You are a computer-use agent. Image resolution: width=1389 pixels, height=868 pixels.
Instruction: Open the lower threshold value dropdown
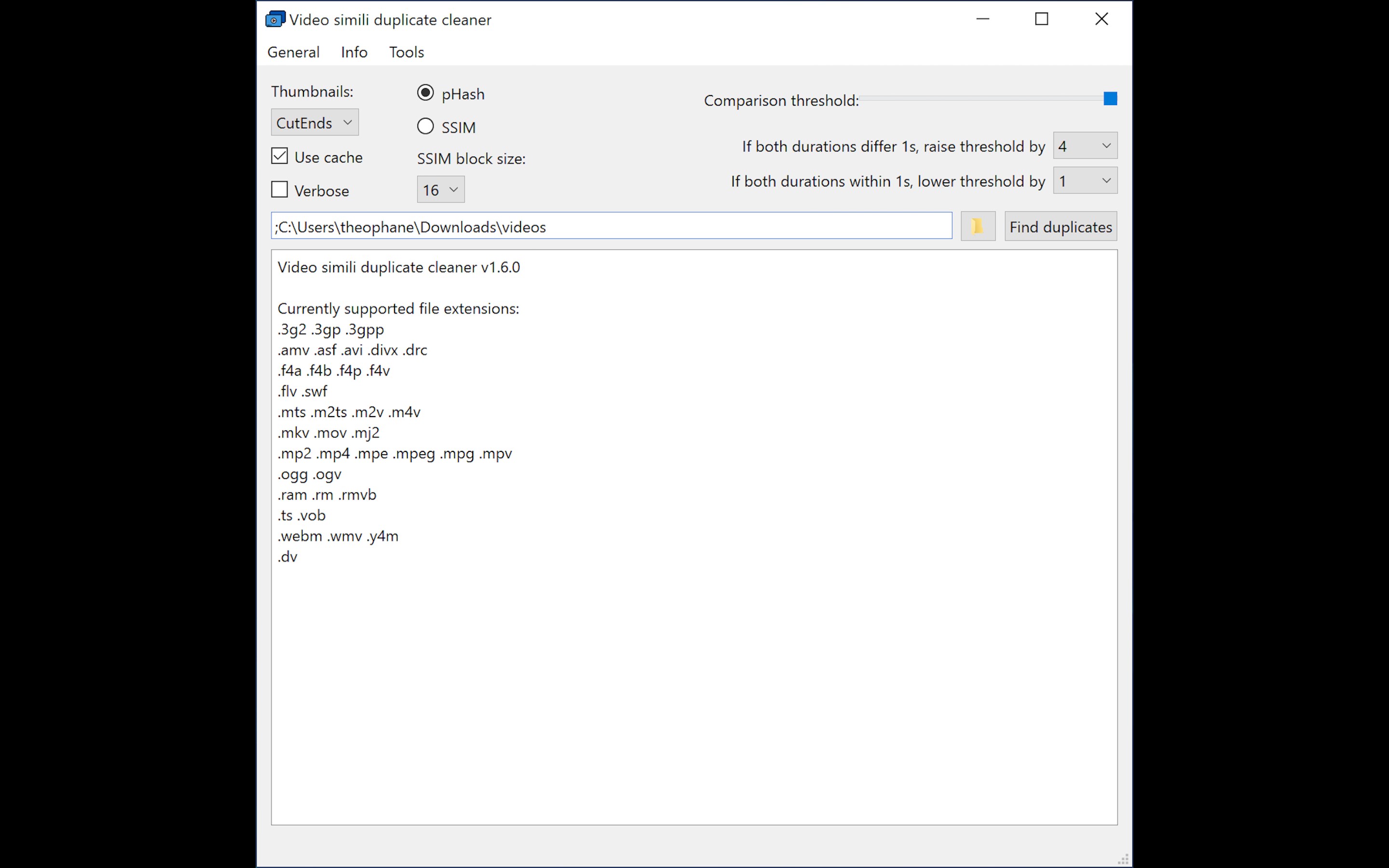(x=1084, y=181)
